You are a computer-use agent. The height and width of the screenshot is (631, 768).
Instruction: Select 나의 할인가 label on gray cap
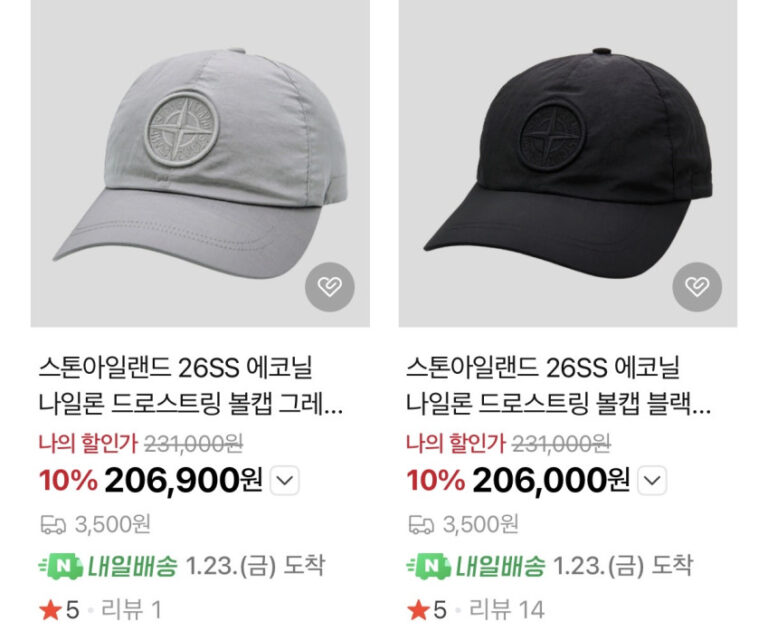(89, 444)
